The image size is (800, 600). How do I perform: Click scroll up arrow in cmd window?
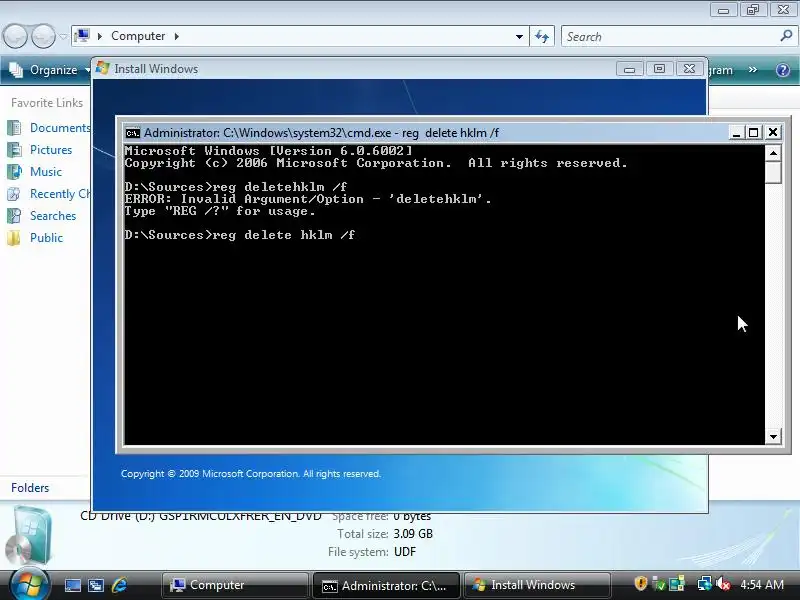(x=773, y=153)
